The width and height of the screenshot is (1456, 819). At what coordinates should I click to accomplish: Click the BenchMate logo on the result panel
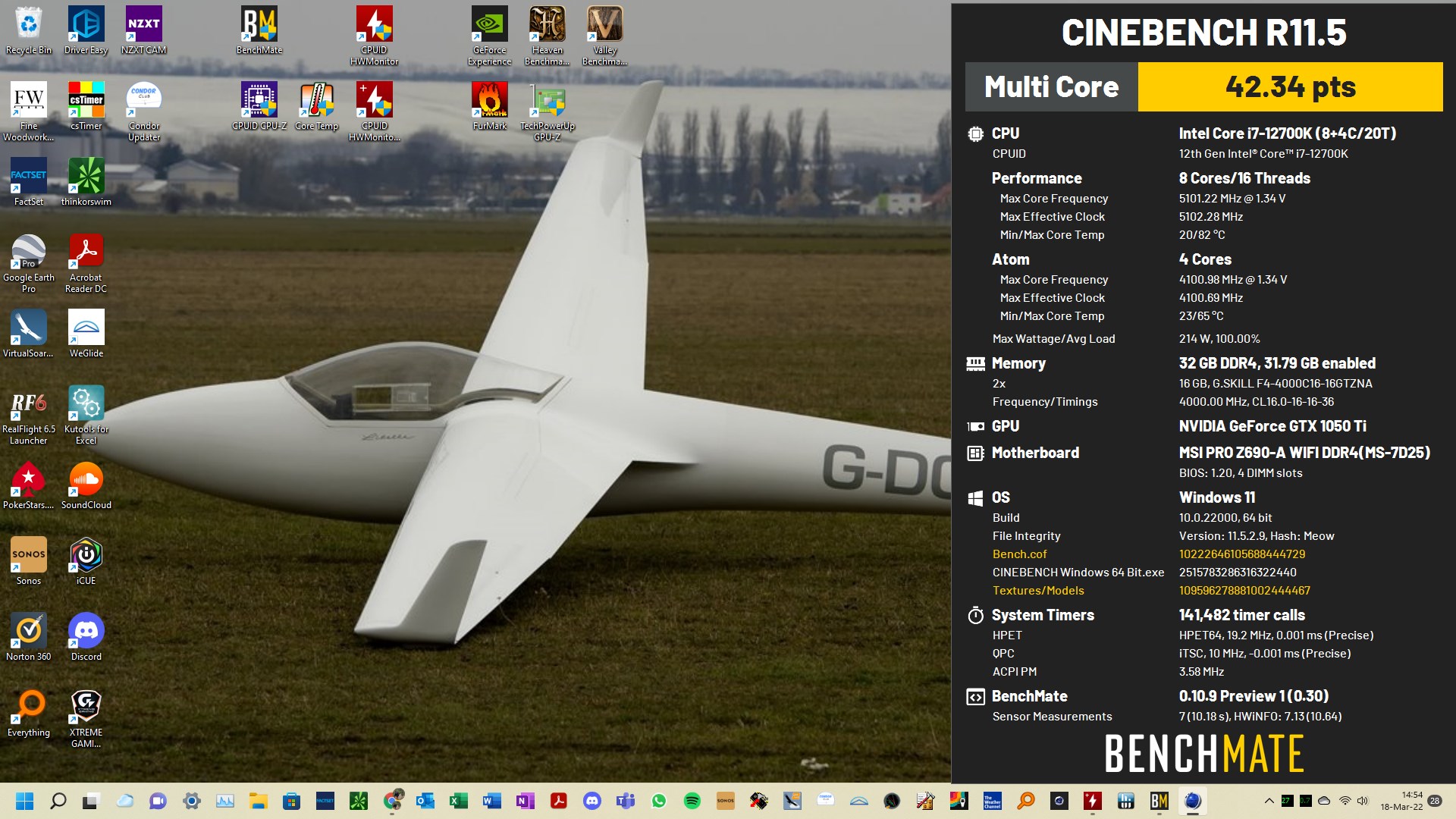(1204, 753)
